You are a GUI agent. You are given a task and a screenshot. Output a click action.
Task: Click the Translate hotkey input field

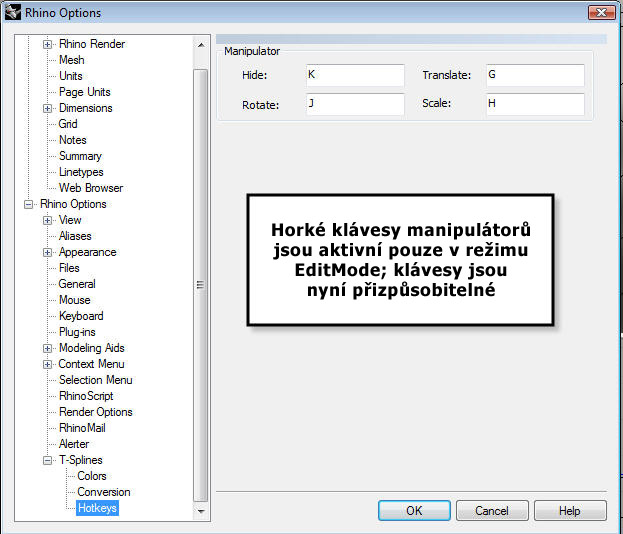point(534,76)
